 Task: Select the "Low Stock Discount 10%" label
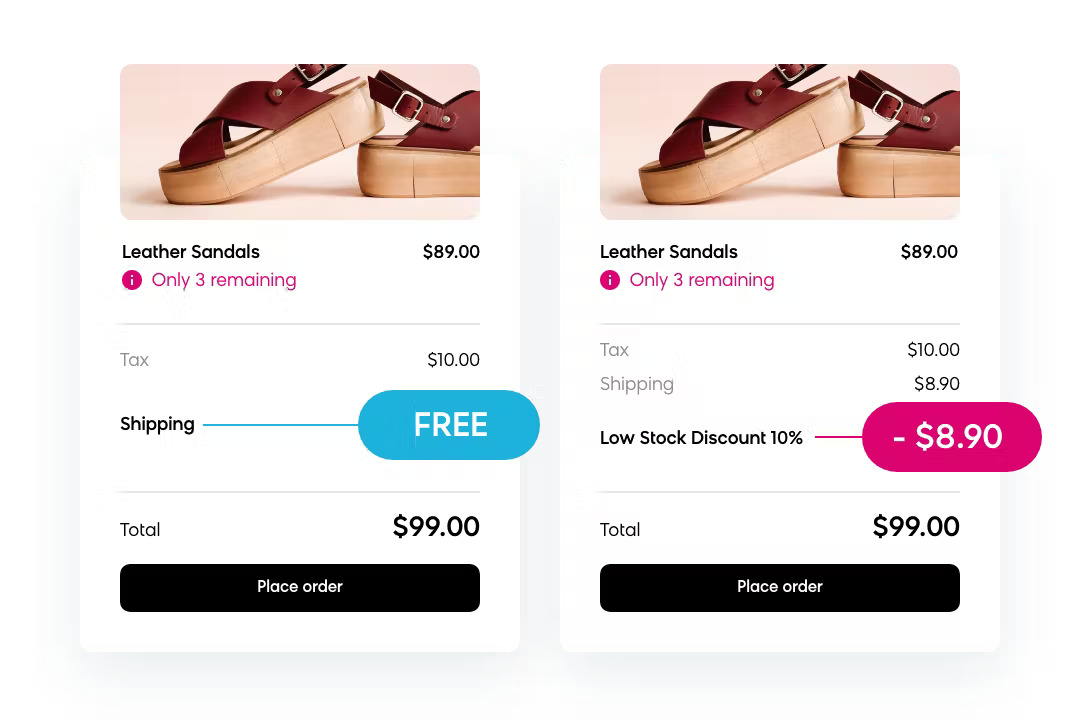coord(701,437)
